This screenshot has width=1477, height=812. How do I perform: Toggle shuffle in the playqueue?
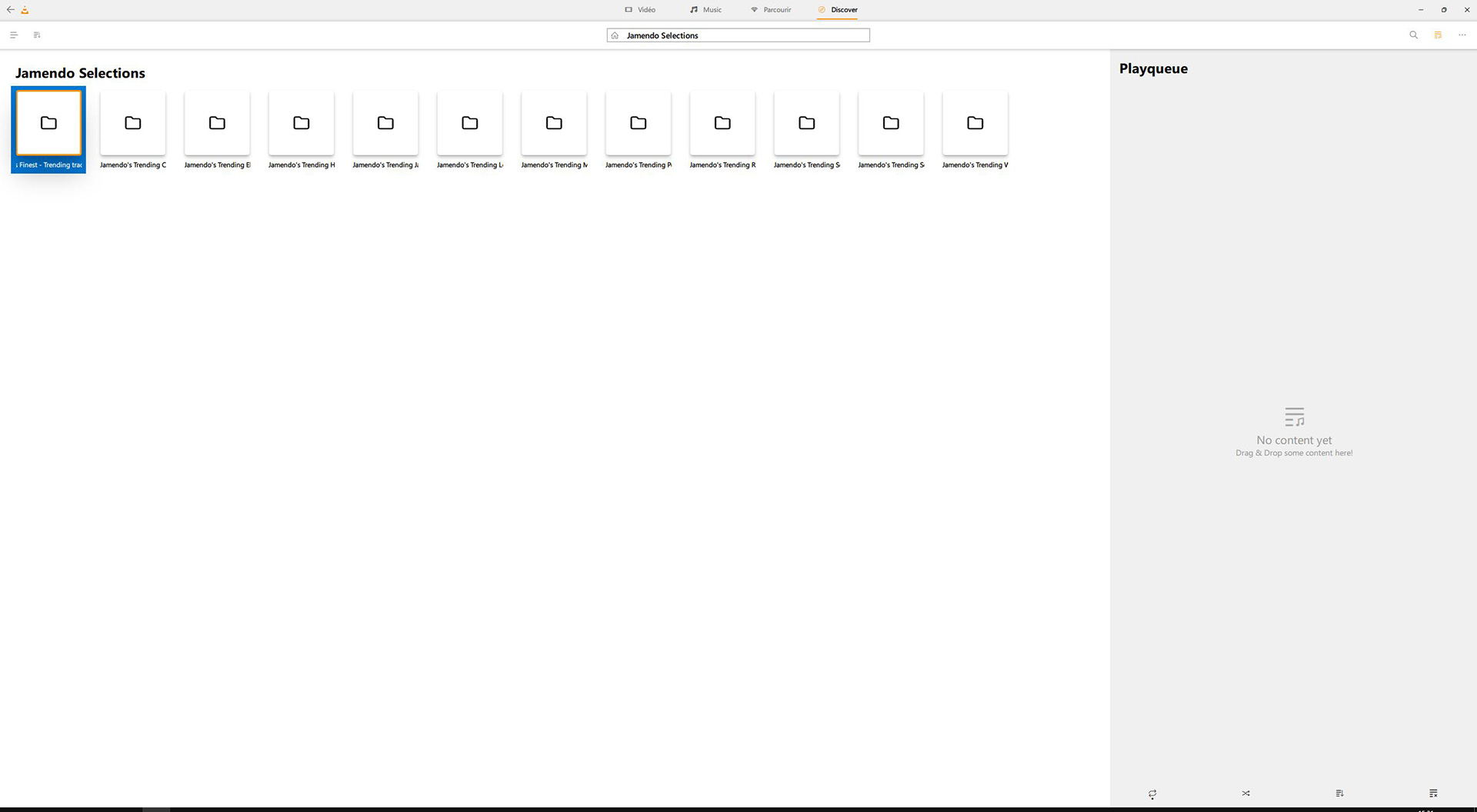1246,794
